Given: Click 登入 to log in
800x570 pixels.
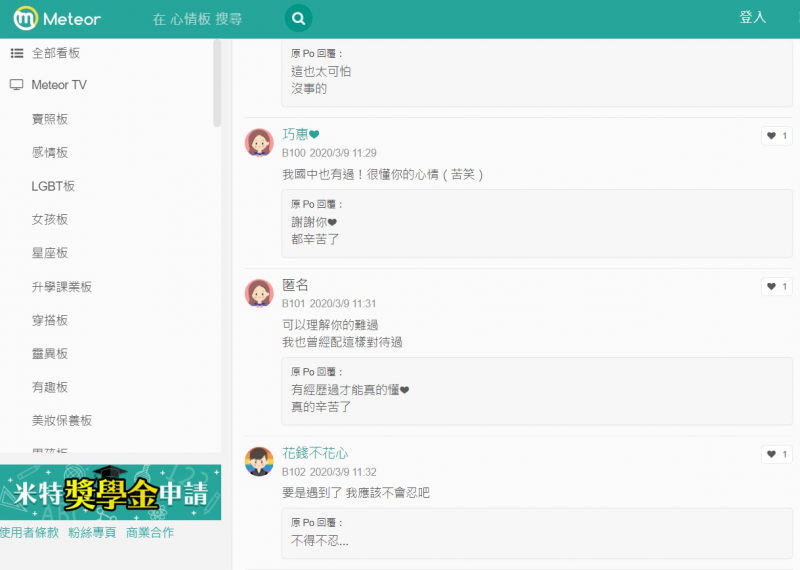Looking at the screenshot, I should [x=752, y=18].
